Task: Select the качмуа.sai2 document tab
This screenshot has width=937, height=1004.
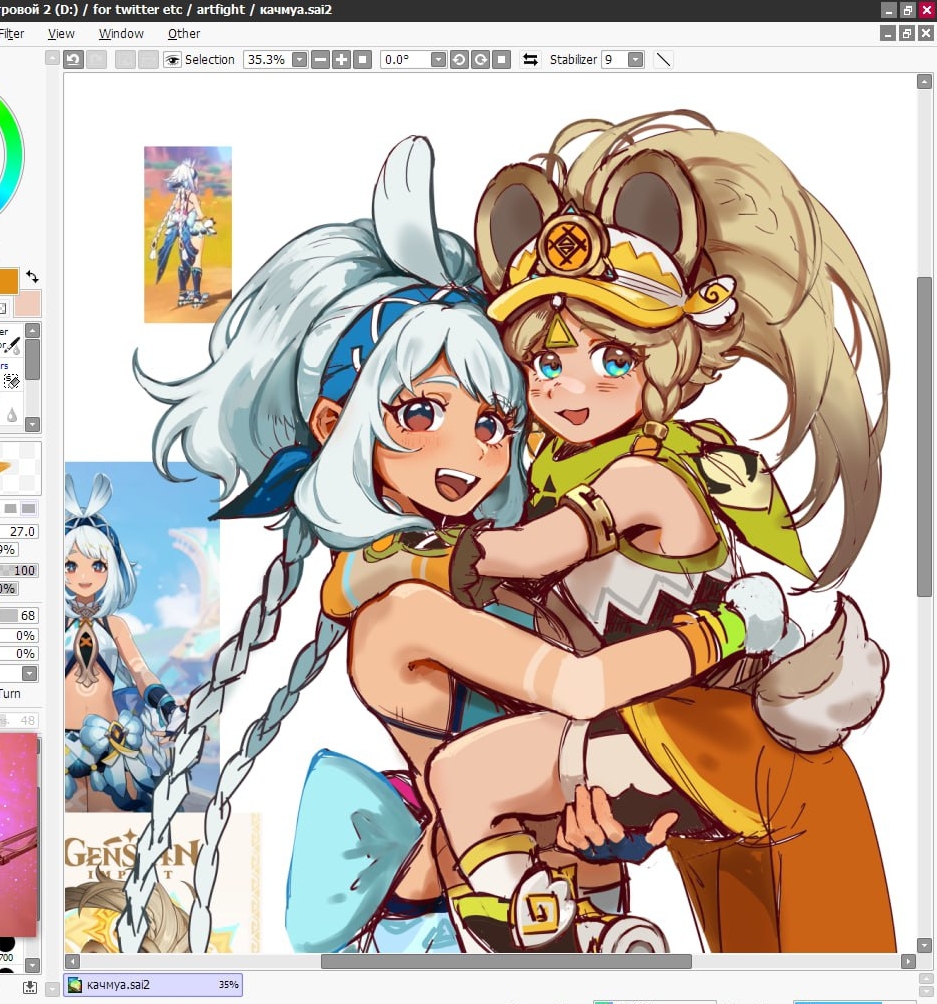Action: [152, 985]
